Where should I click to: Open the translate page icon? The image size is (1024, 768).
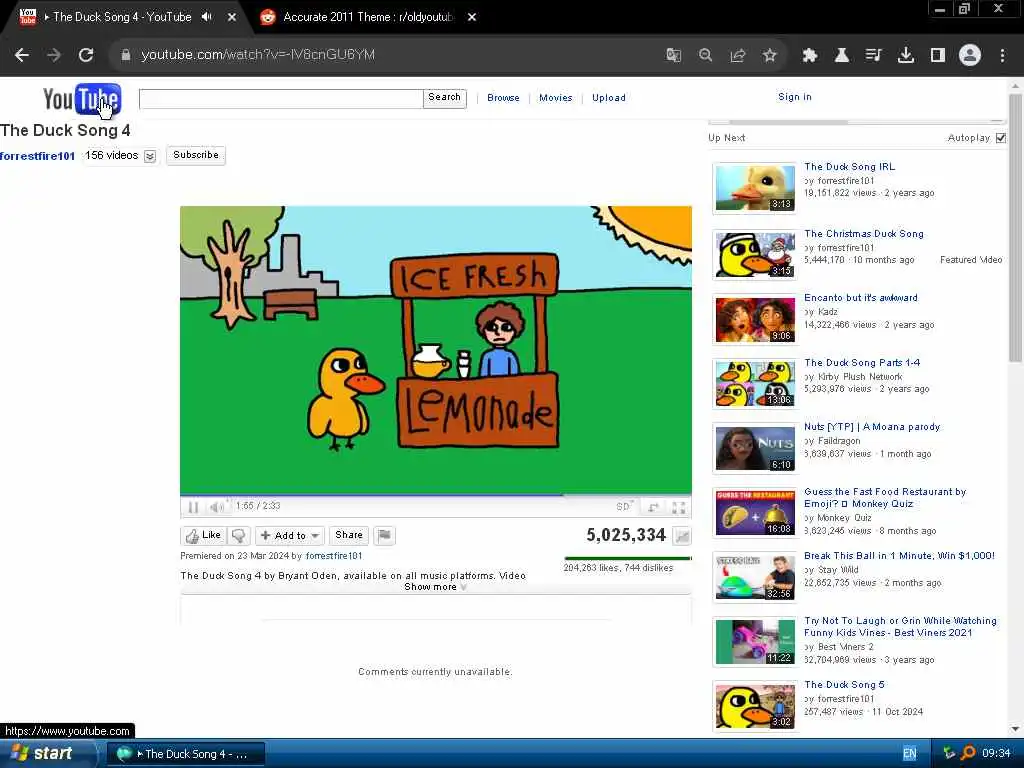point(673,55)
